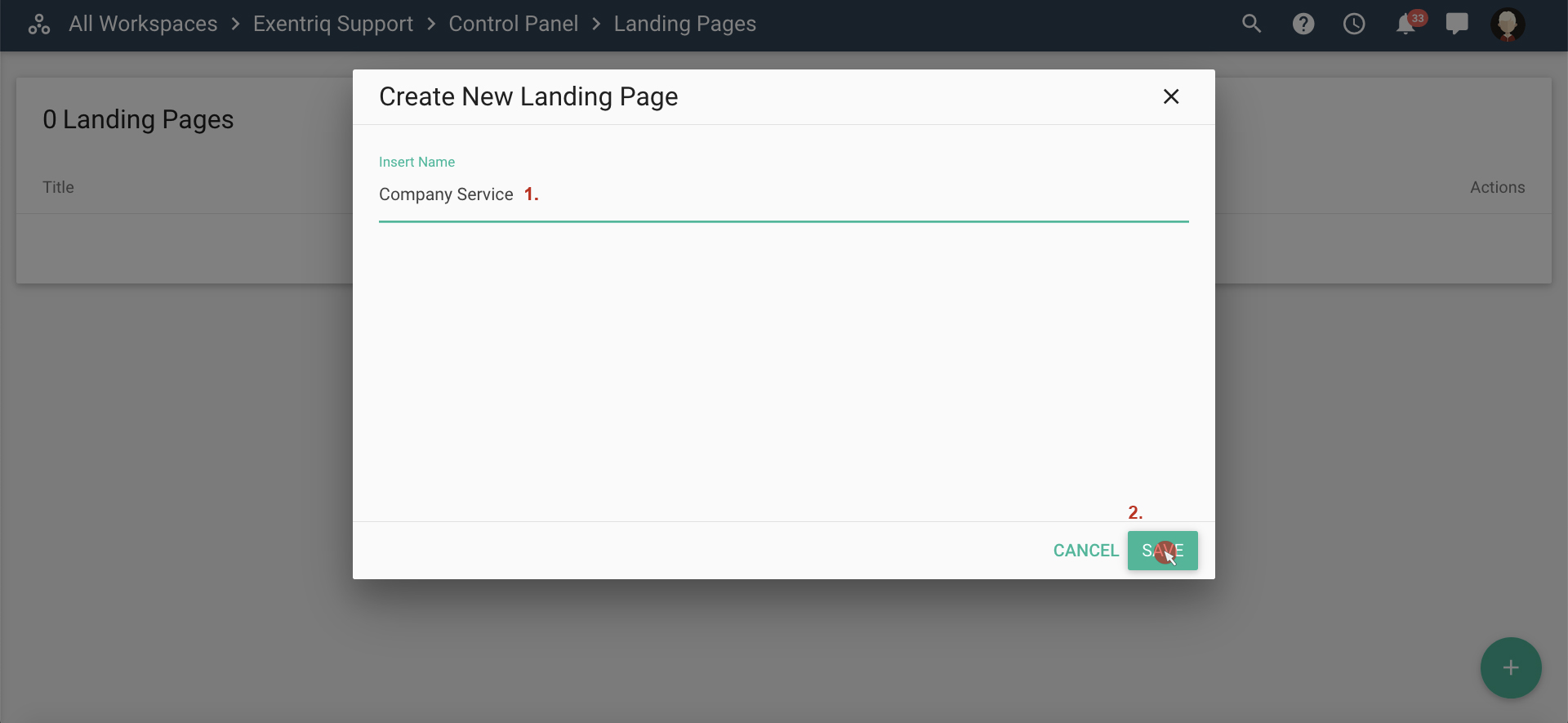Screen dimensions: 1568x723
Task: Show recent history via the clock icon
Action: (x=1354, y=25)
